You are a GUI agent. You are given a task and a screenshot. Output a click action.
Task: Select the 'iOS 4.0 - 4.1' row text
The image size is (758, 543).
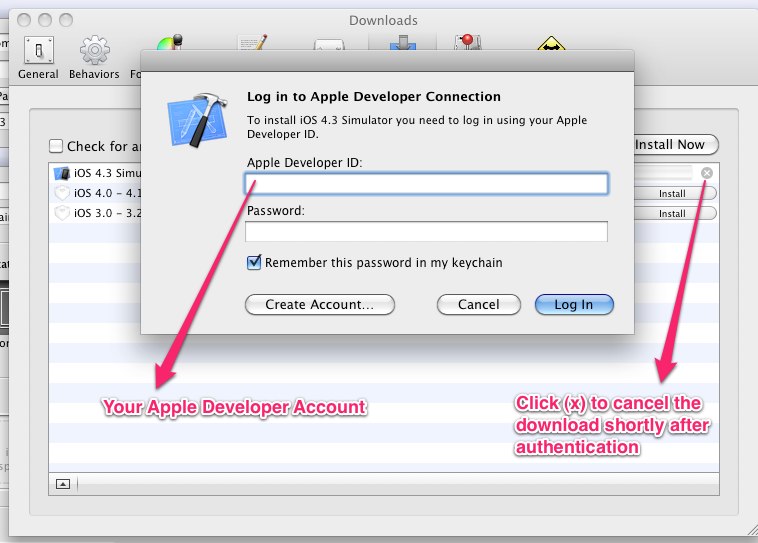107,193
